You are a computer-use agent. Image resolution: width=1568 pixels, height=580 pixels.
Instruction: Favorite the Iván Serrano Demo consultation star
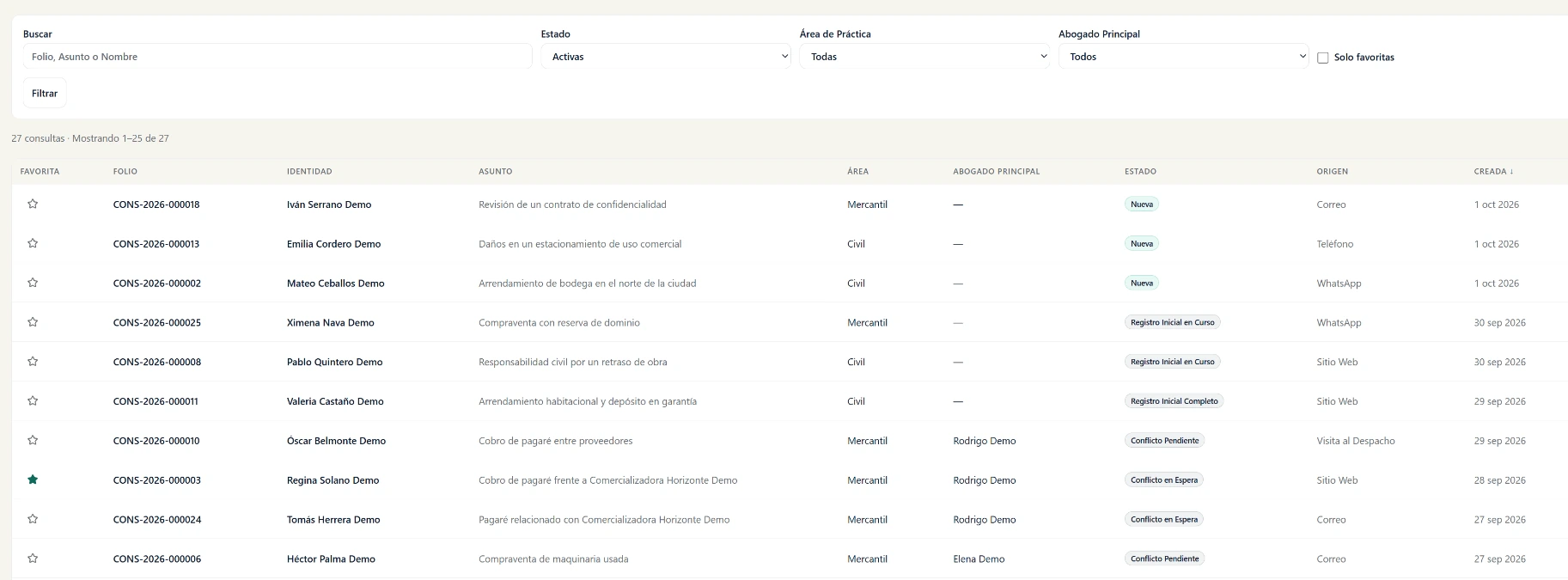coord(33,205)
